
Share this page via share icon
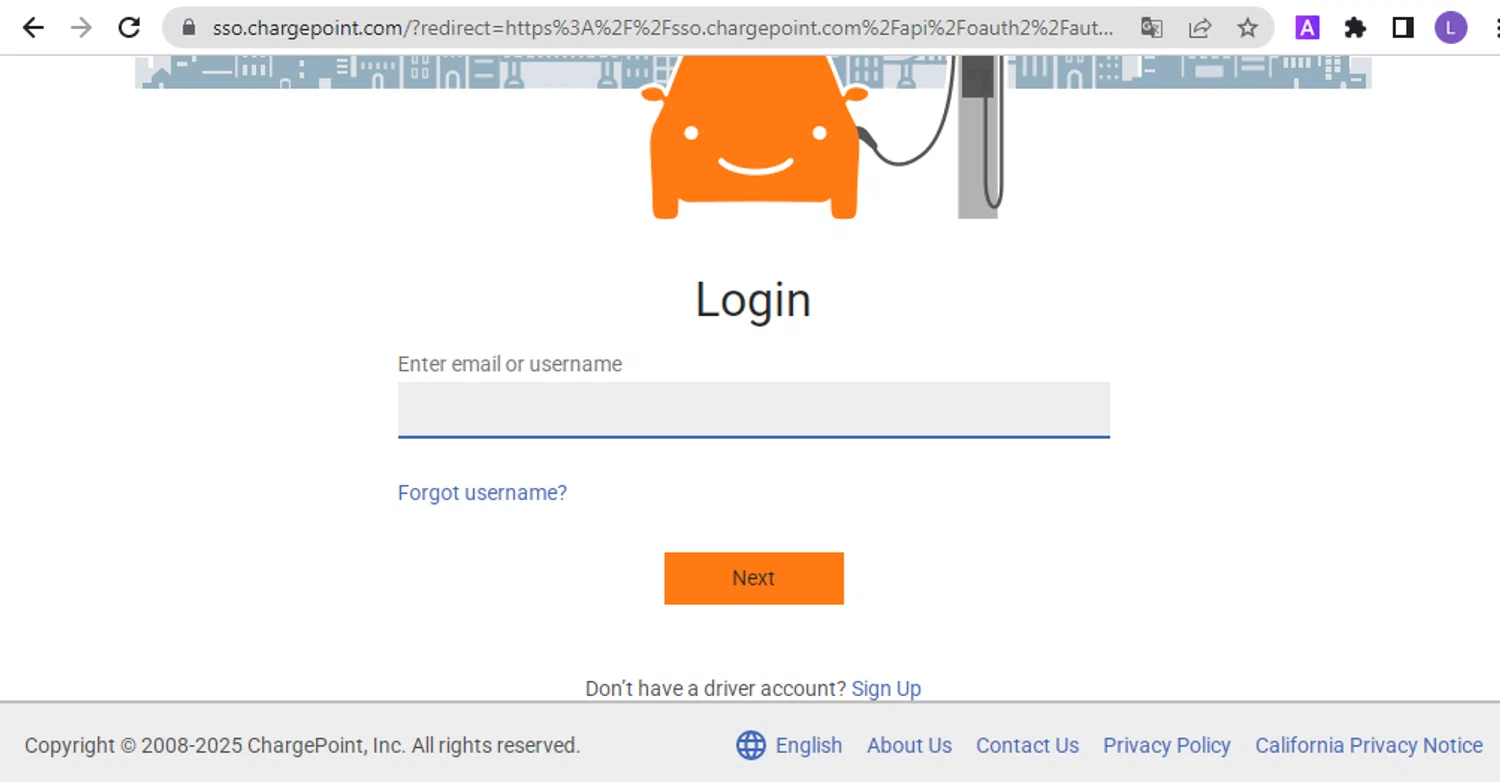(x=1200, y=28)
